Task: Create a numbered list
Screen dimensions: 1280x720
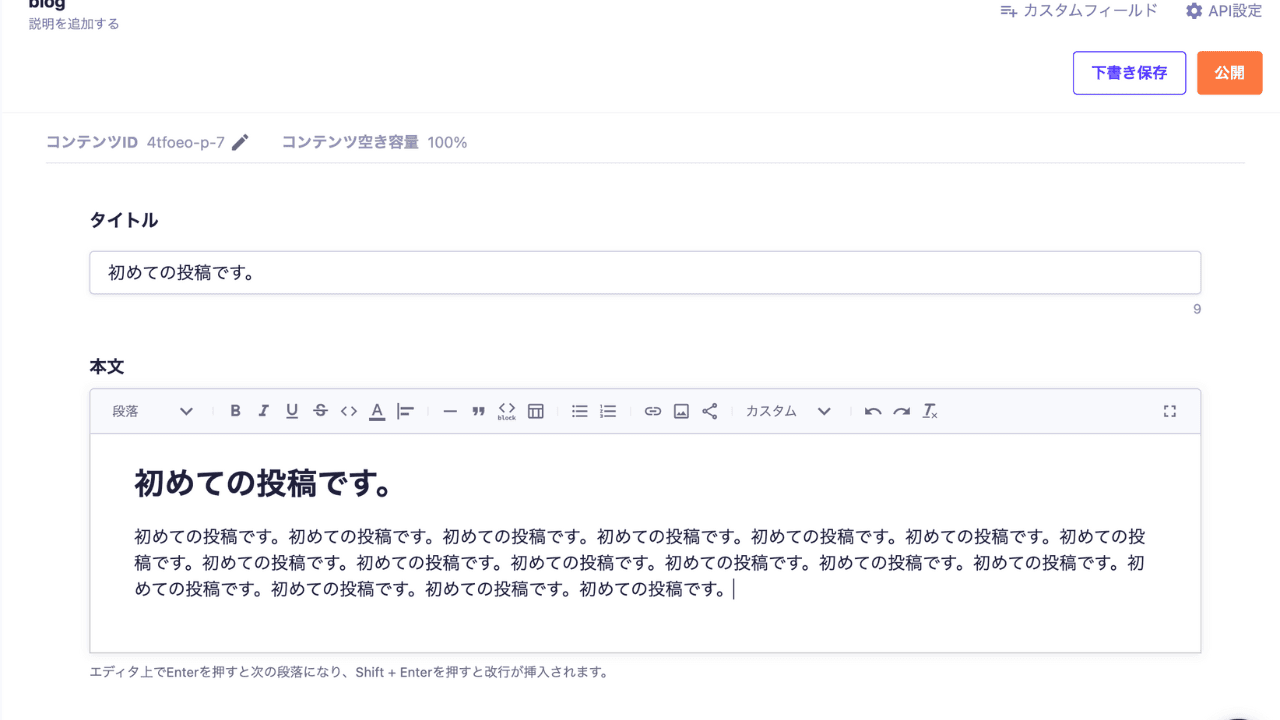Action: (608, 411)
